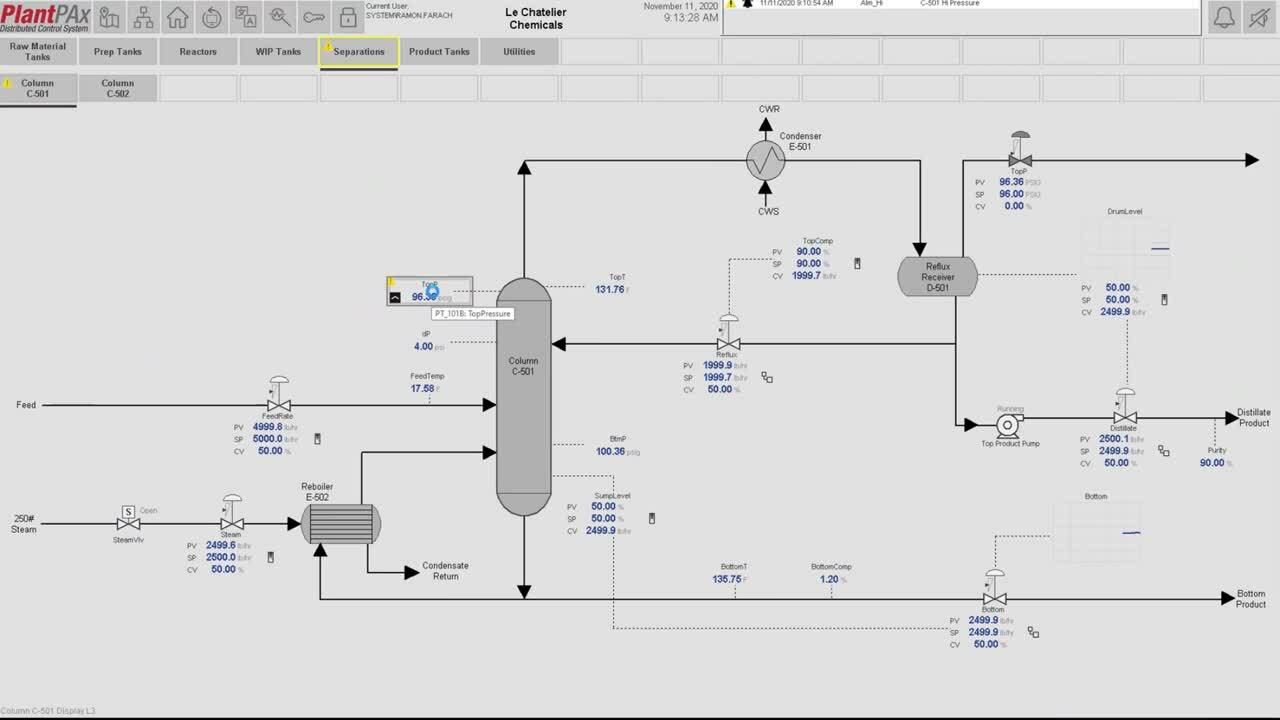Image resolution: width=1280 pixels, height=720 pixels.
Task: Open the Separations tab
Action: click(x=359, y=52)
